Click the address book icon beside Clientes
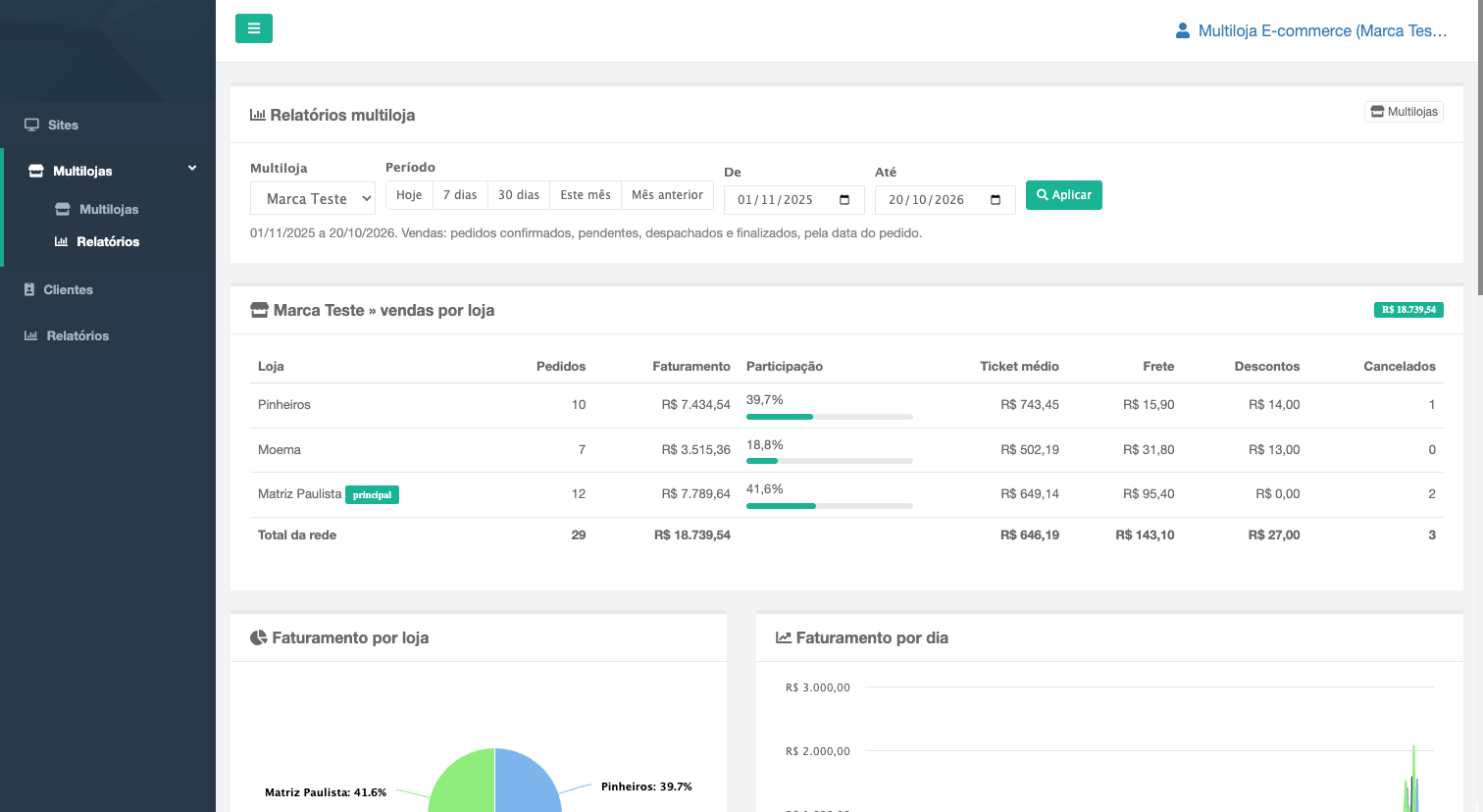Viewport: 1483px width, 812px height. [x=29, y=289]
